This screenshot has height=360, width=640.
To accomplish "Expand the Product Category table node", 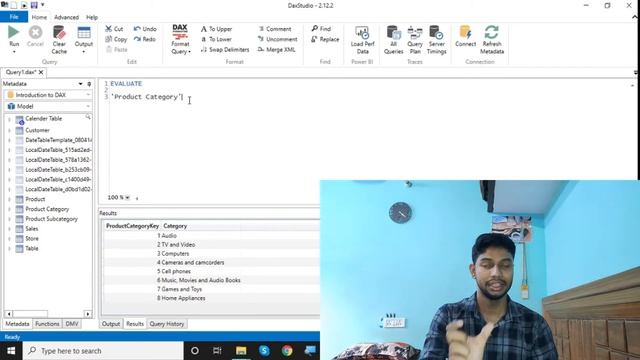I will (9, 209).
